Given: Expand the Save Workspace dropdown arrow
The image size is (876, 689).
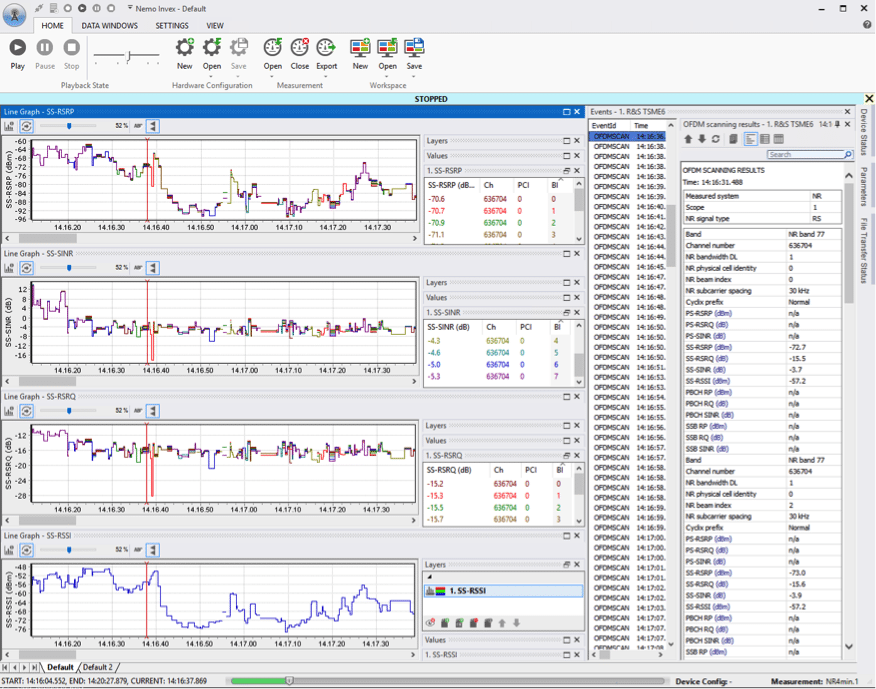Looking at the screenshot, I should tap(414, 76).
